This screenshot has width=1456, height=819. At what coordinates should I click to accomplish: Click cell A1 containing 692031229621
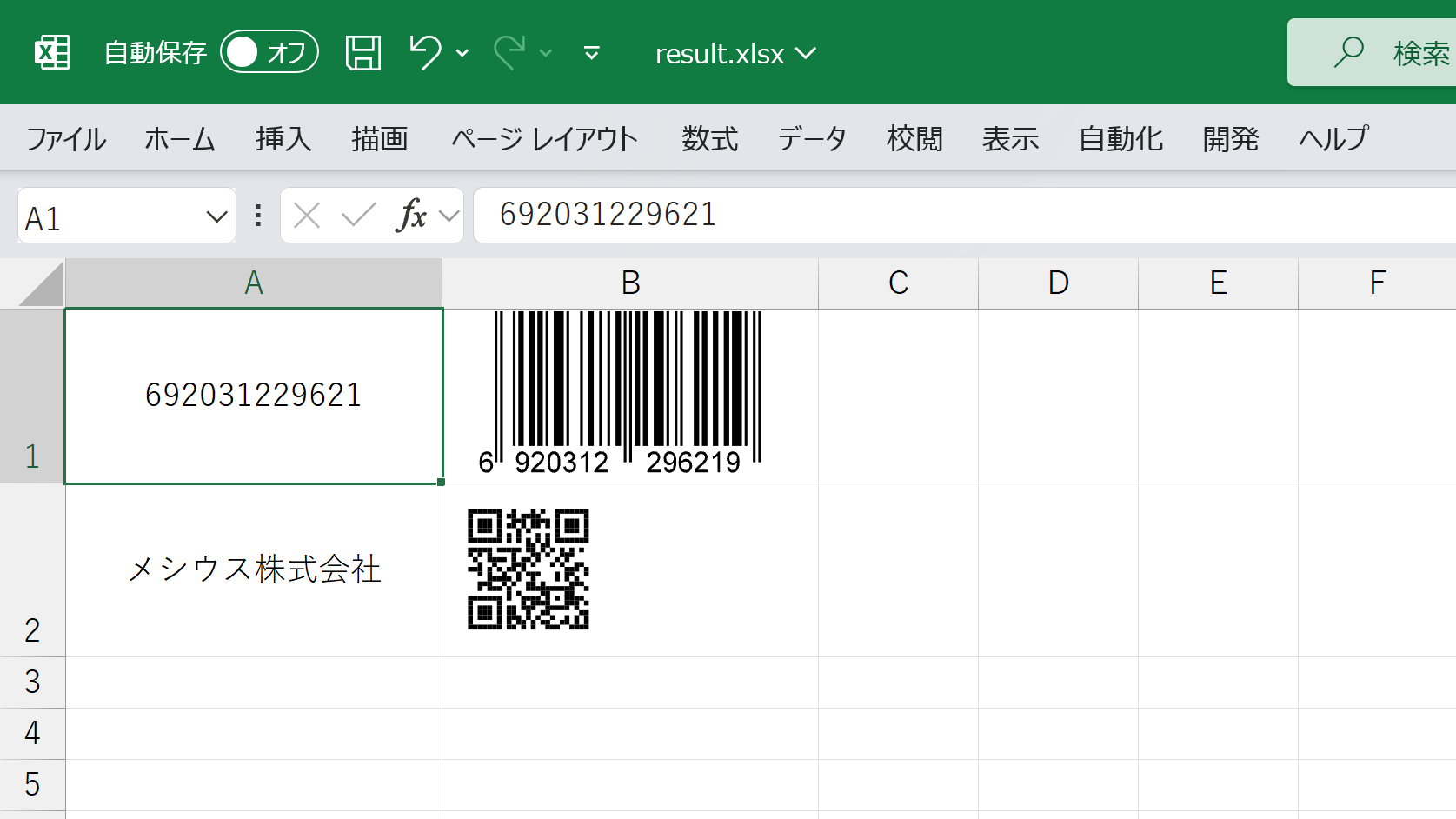pyautogui.click(x=254, y=396)
